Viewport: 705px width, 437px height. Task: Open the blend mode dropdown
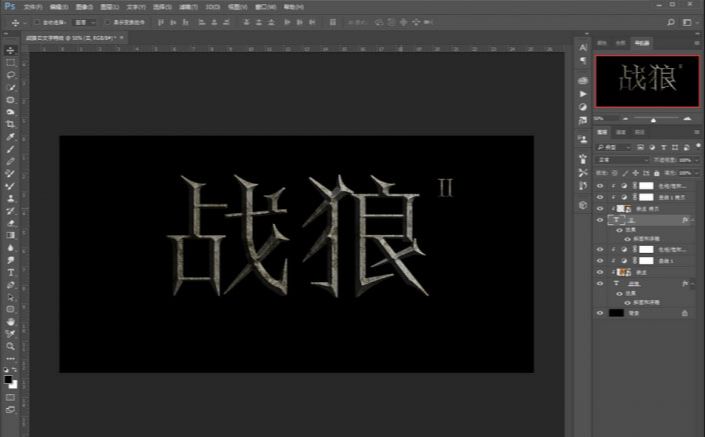[622, 160]
